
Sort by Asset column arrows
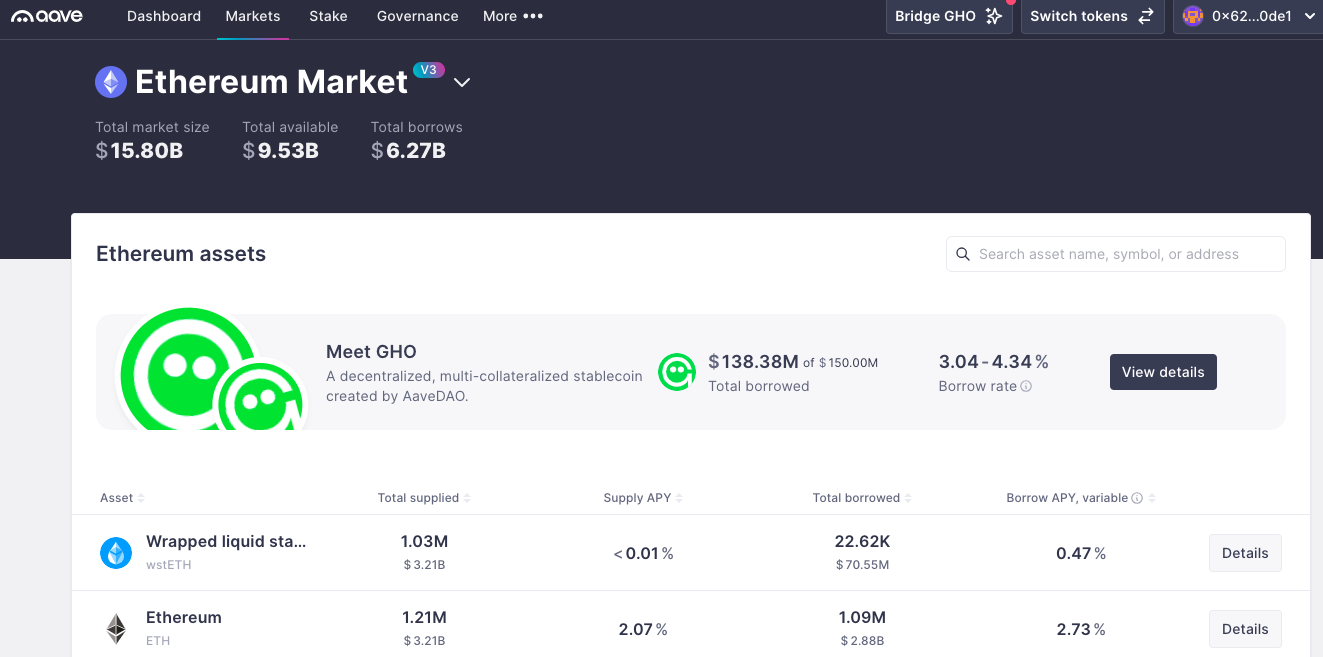click(141, 498)
